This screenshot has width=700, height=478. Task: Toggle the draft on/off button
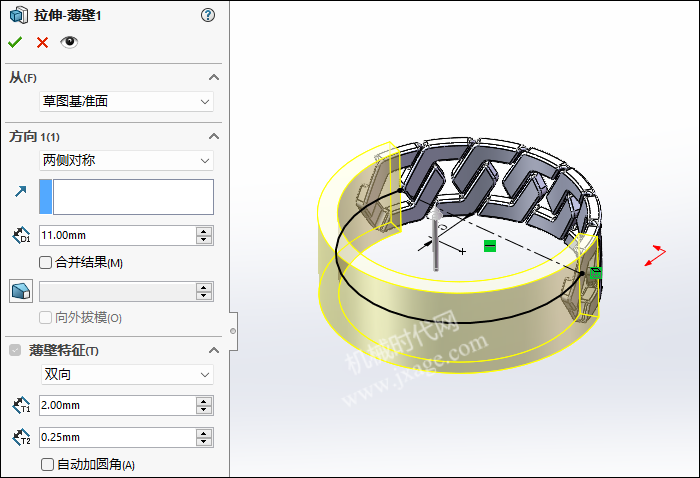21,291
